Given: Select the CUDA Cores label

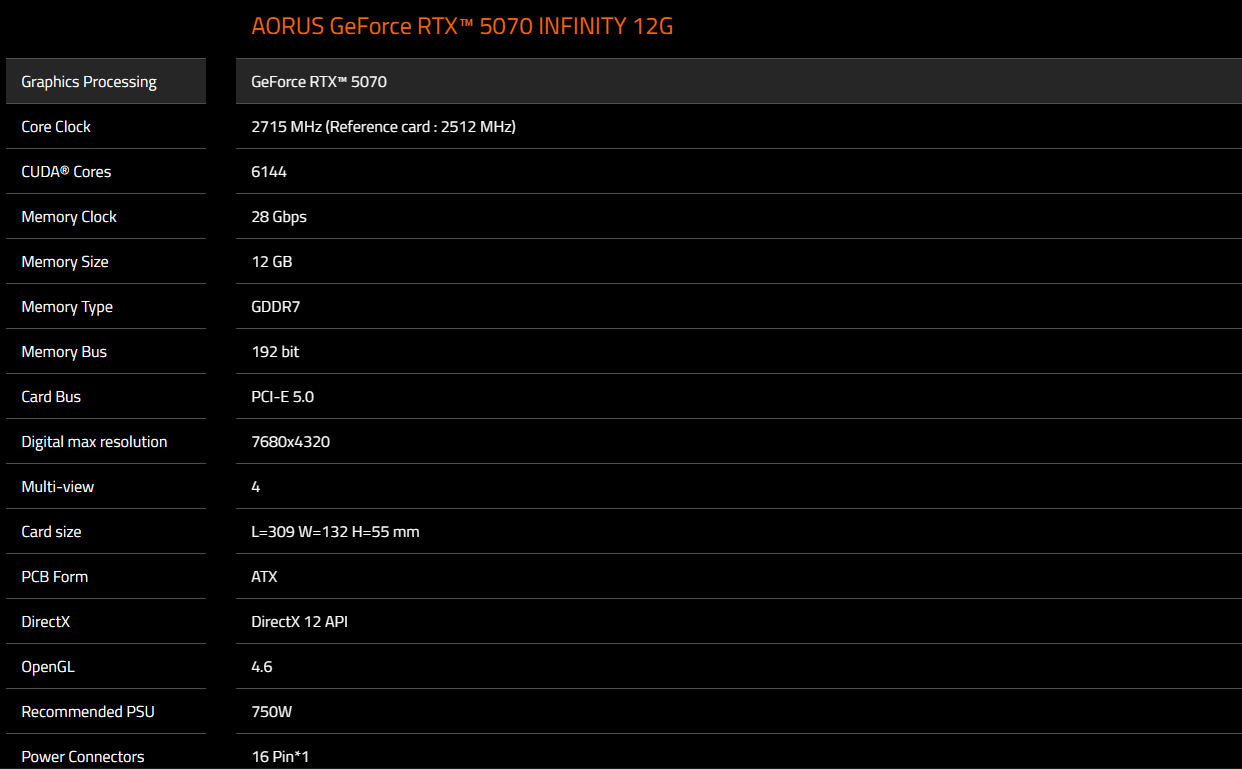Looking at the screenshot, I should pyautogui.click(x=66, y=172).
